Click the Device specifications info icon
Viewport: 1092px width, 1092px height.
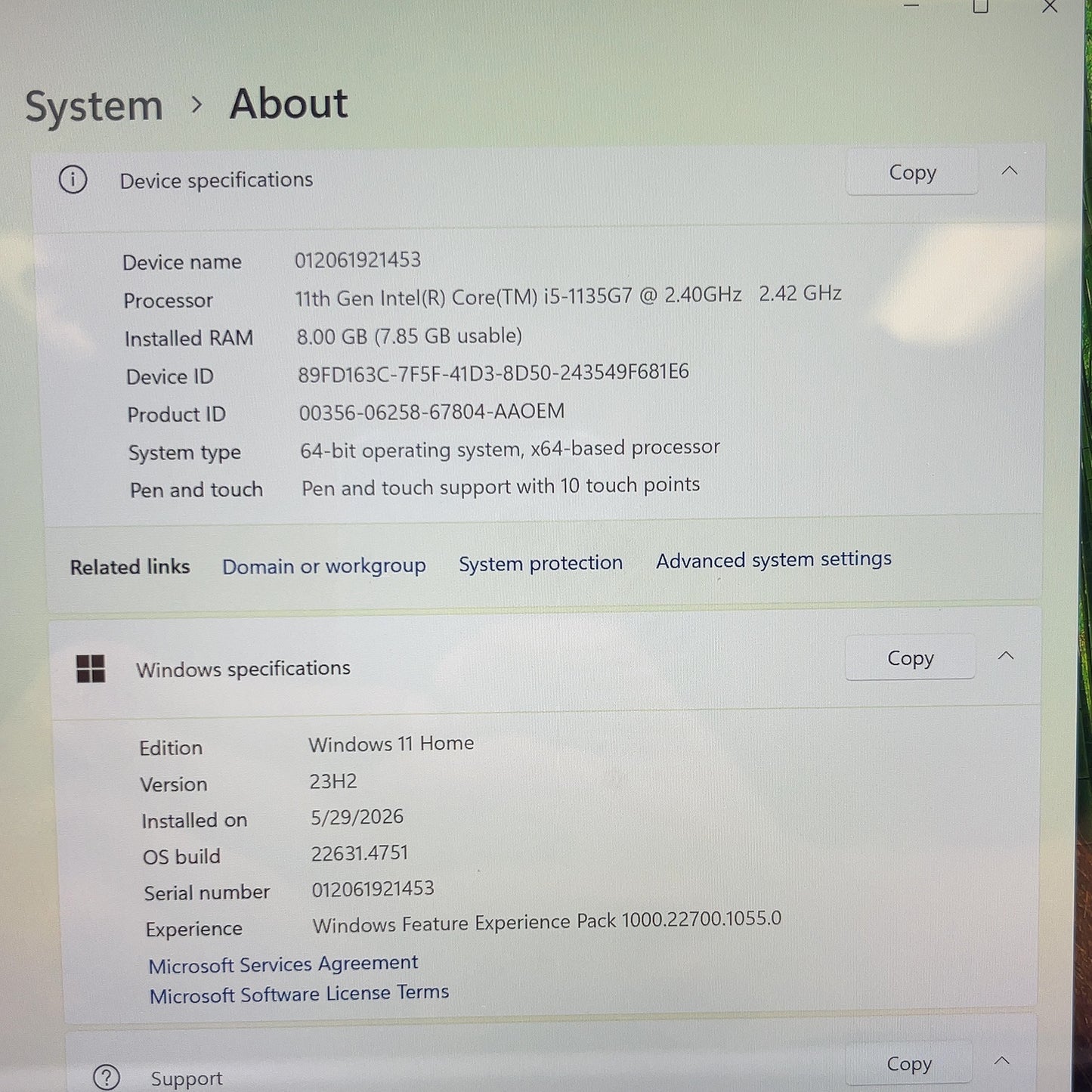(73, 180)
